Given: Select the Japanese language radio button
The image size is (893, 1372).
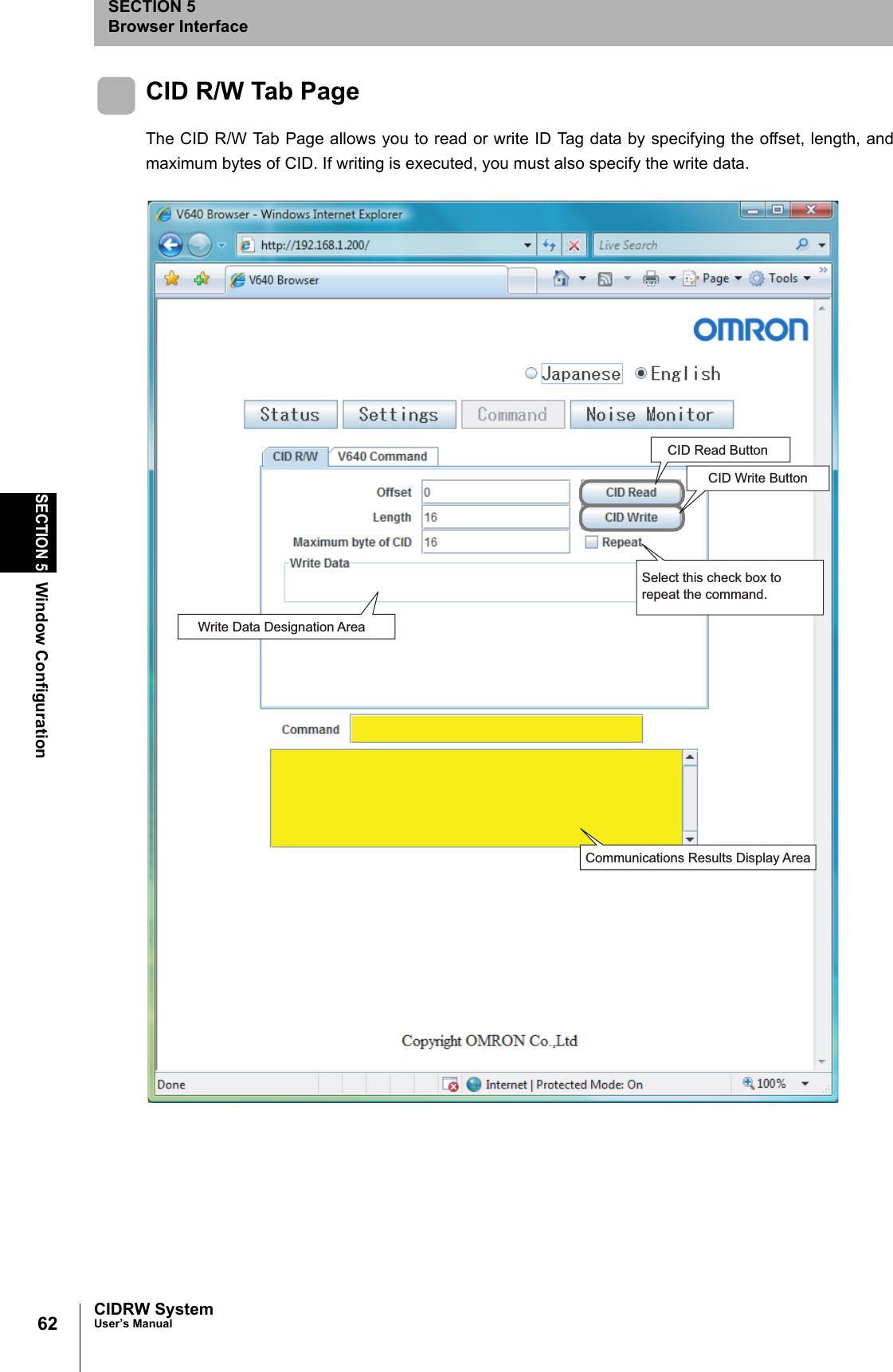Looking at the screenshot, I should click(x=531, y=373).
